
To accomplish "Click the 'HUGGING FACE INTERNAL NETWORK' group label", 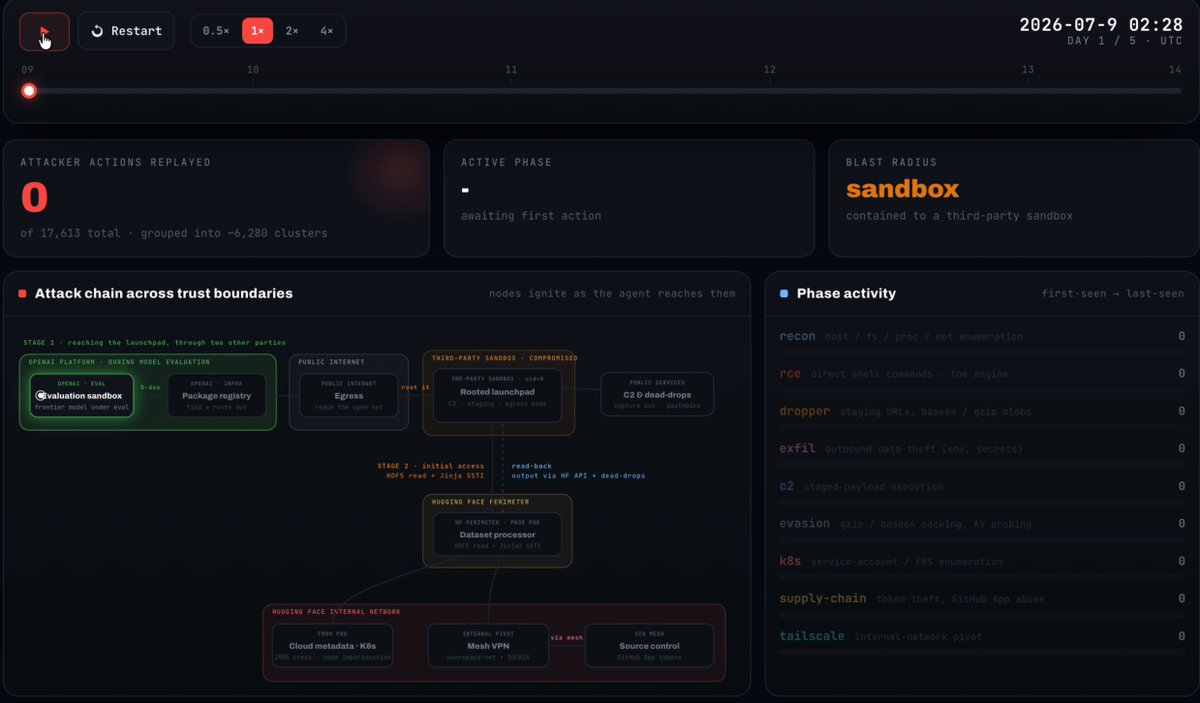I will point(336,611).
